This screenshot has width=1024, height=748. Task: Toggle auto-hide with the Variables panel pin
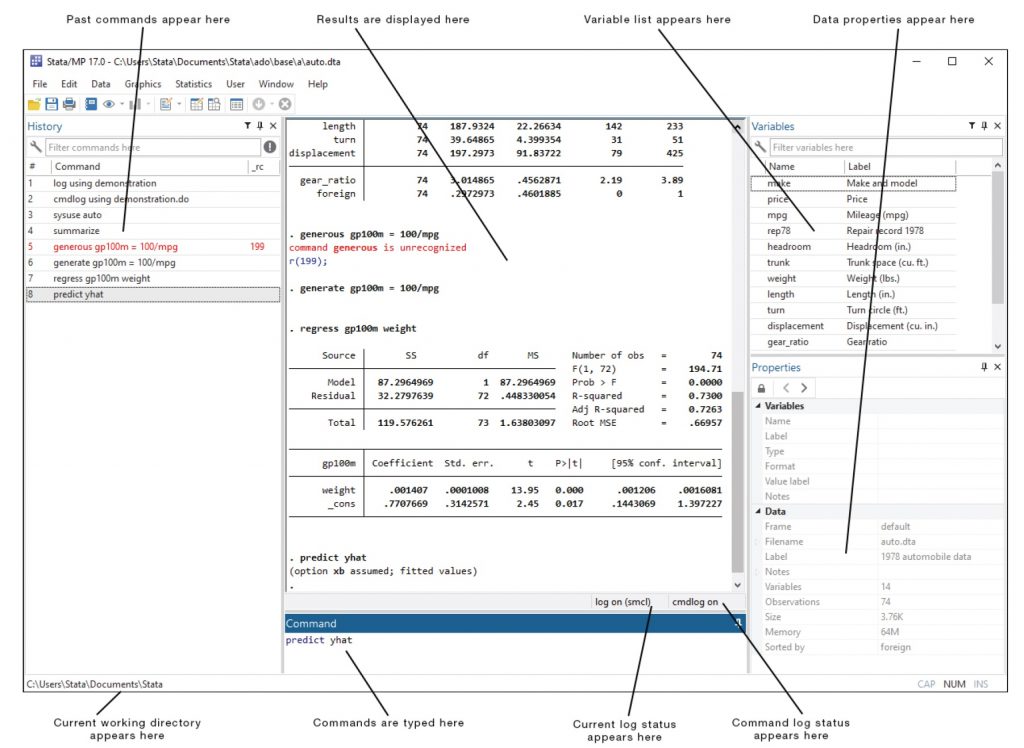pos(983,126)
